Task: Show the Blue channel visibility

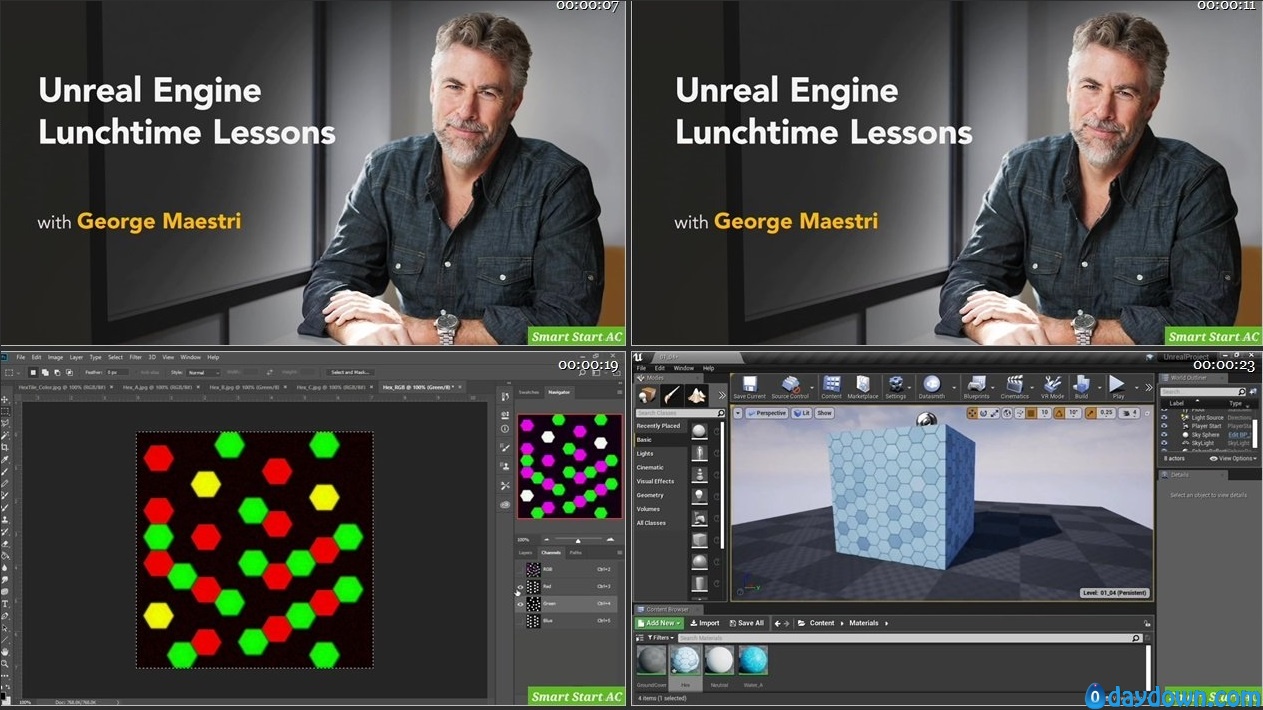Action: (x=520, y=621)
